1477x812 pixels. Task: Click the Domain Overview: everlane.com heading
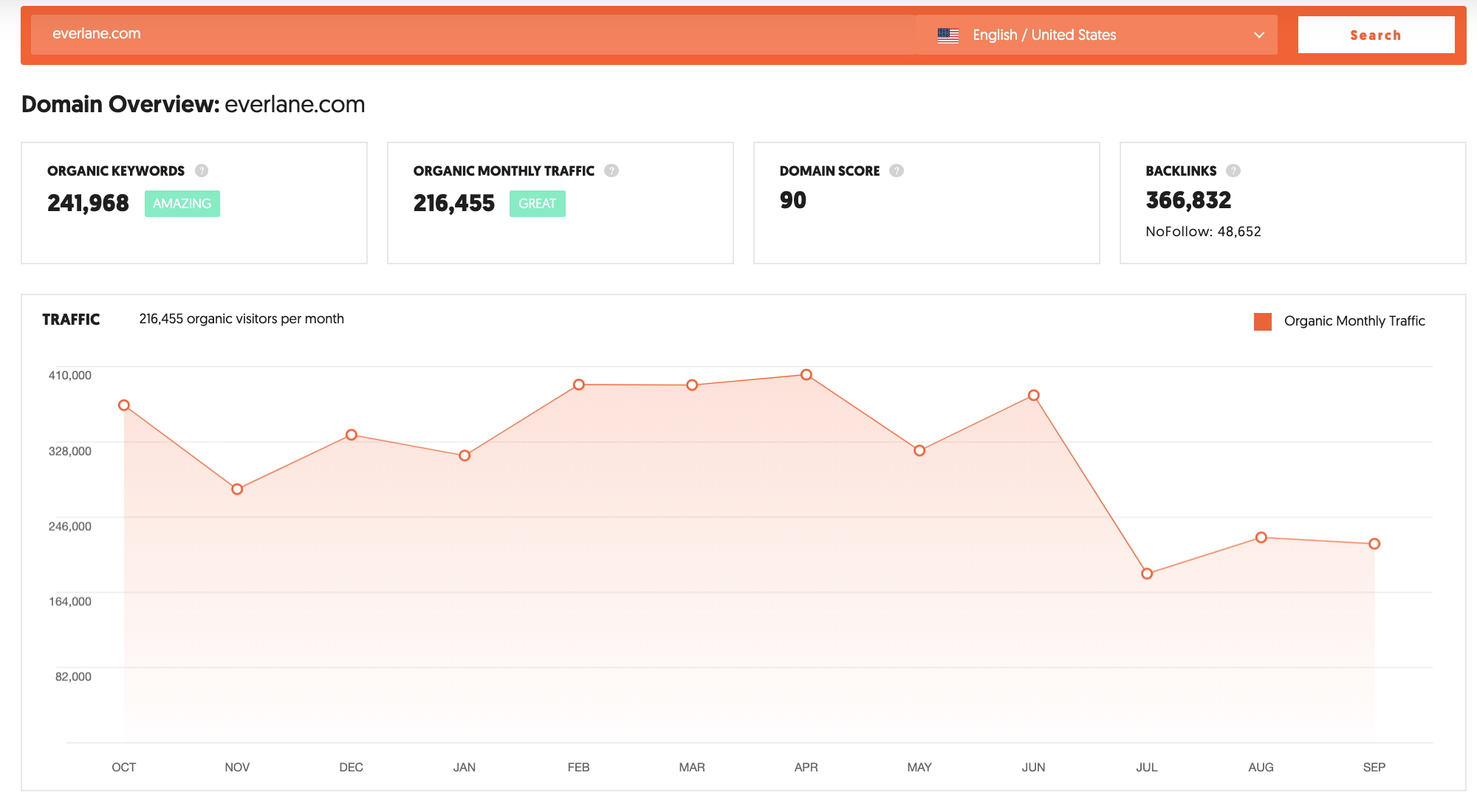[x=193, y=104]
